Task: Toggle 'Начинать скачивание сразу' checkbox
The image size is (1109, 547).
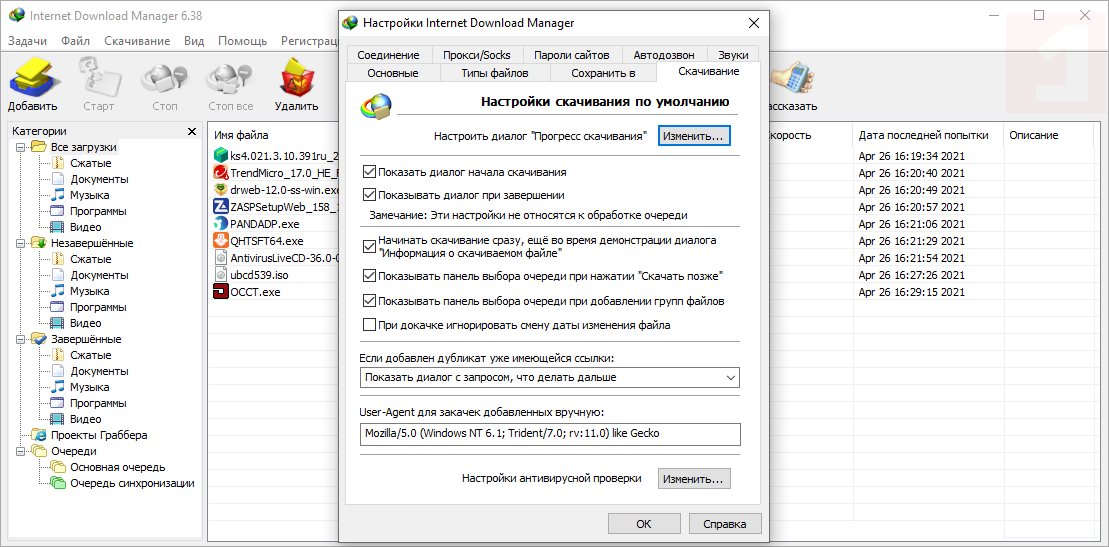Action: 368,246
